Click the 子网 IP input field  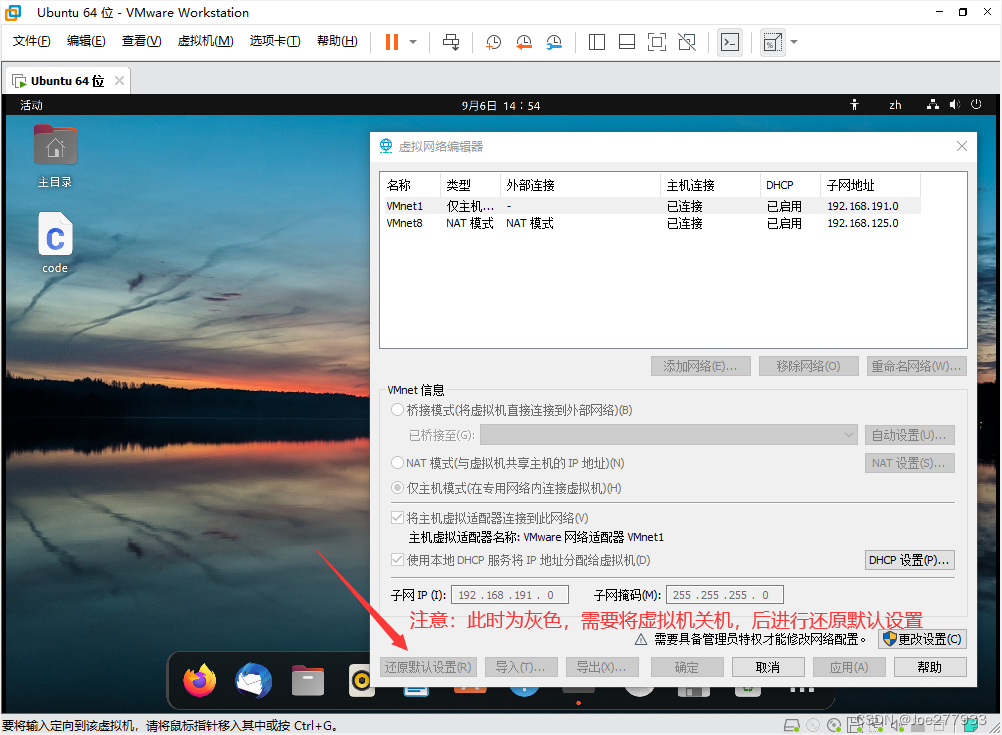[509, 595]
